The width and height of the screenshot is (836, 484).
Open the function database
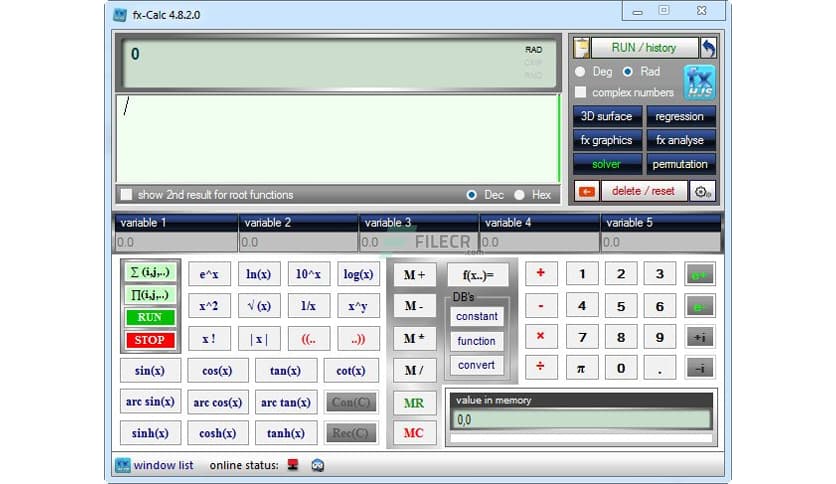point(477,341)
